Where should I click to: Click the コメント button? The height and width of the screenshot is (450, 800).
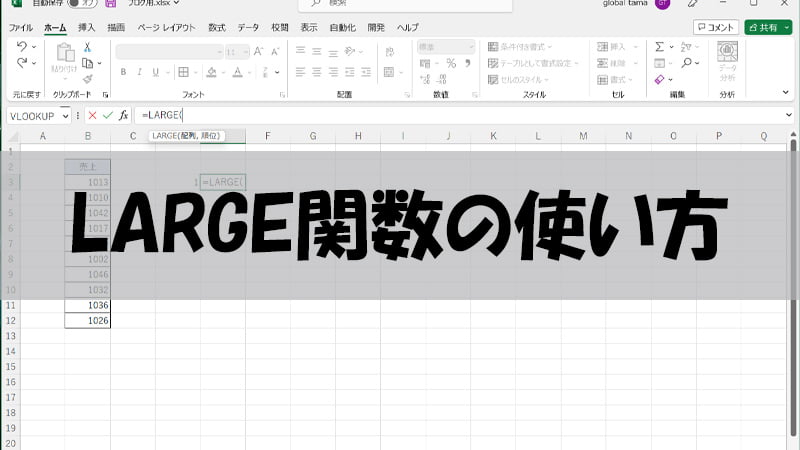coord(716,27)
